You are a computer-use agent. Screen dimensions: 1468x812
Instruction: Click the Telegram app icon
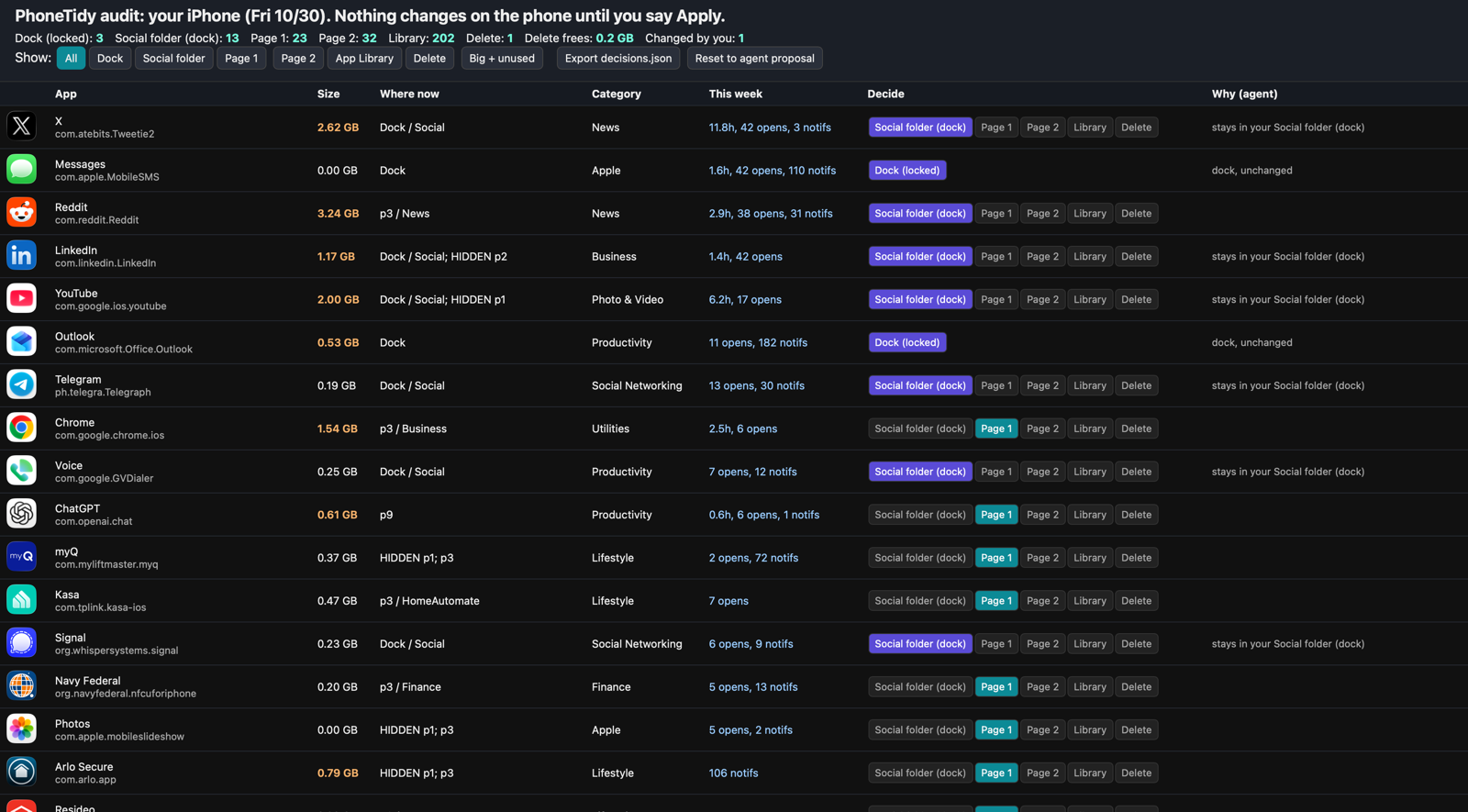21,385
